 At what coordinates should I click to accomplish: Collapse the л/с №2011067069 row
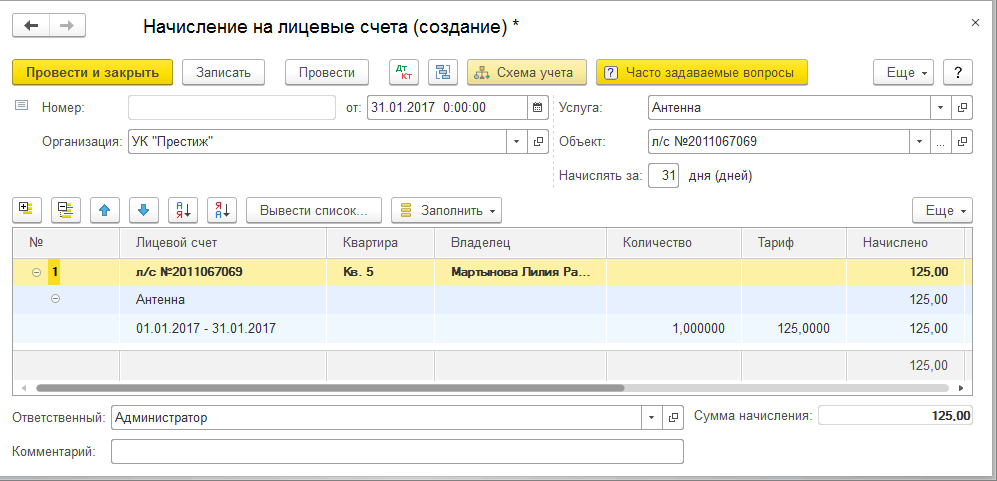click(37, 272)
